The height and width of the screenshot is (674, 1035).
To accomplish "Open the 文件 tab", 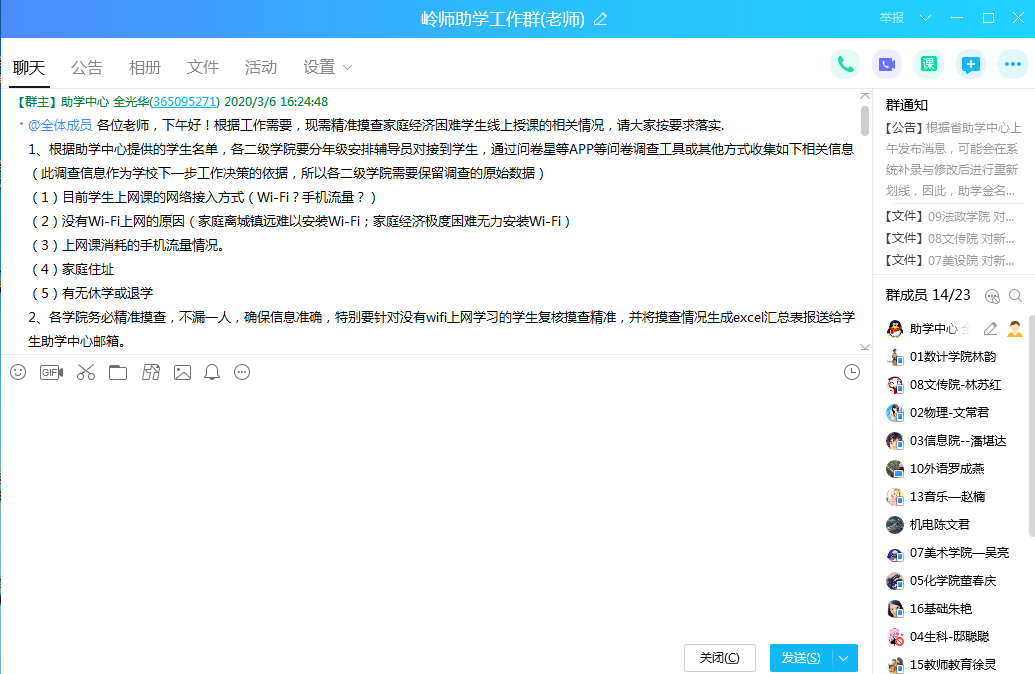I will pos(203,68).
